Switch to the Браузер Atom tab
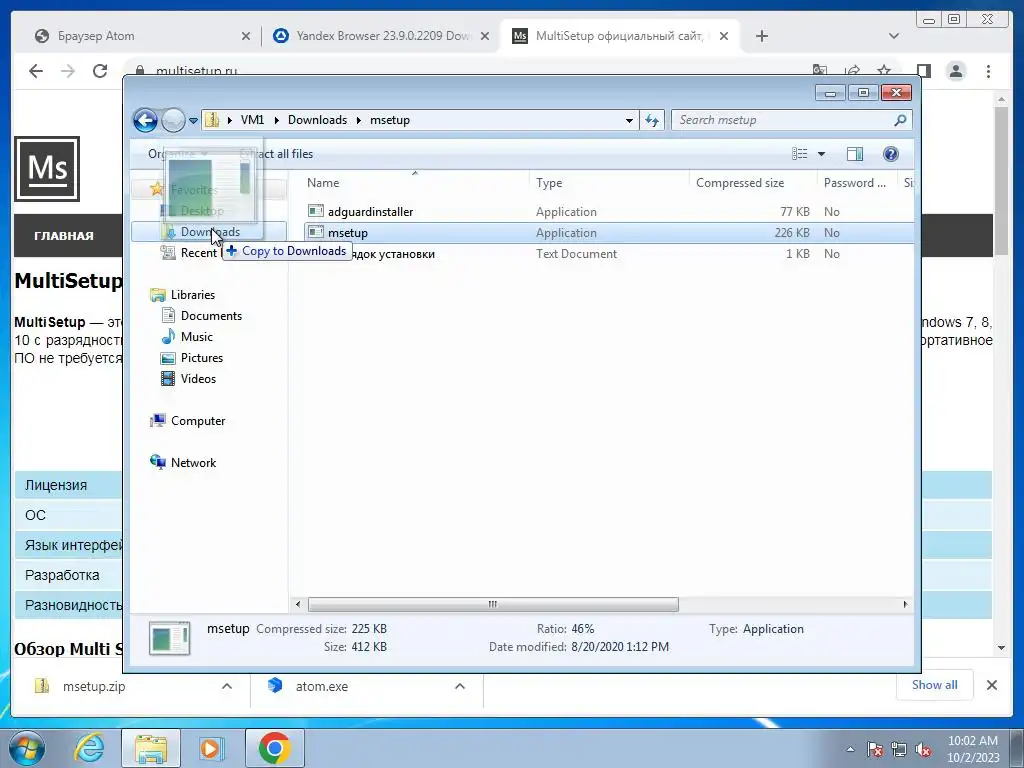Screen dimensions: 1024x768 [96, 36]
